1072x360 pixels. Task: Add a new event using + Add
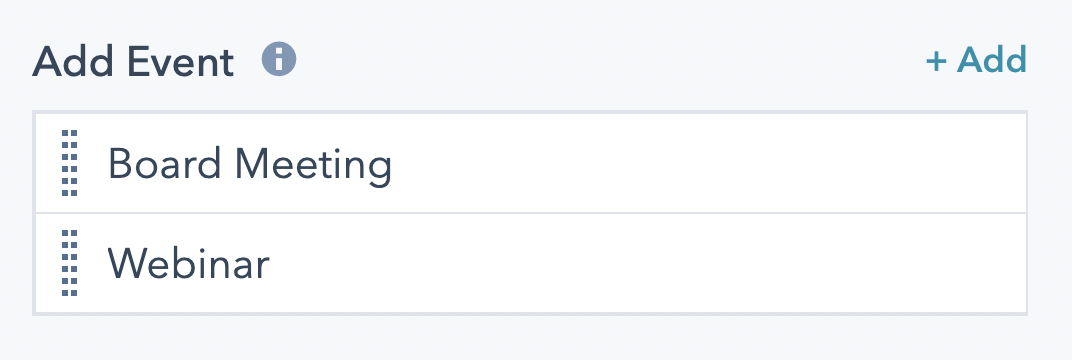tap(976, 59)
